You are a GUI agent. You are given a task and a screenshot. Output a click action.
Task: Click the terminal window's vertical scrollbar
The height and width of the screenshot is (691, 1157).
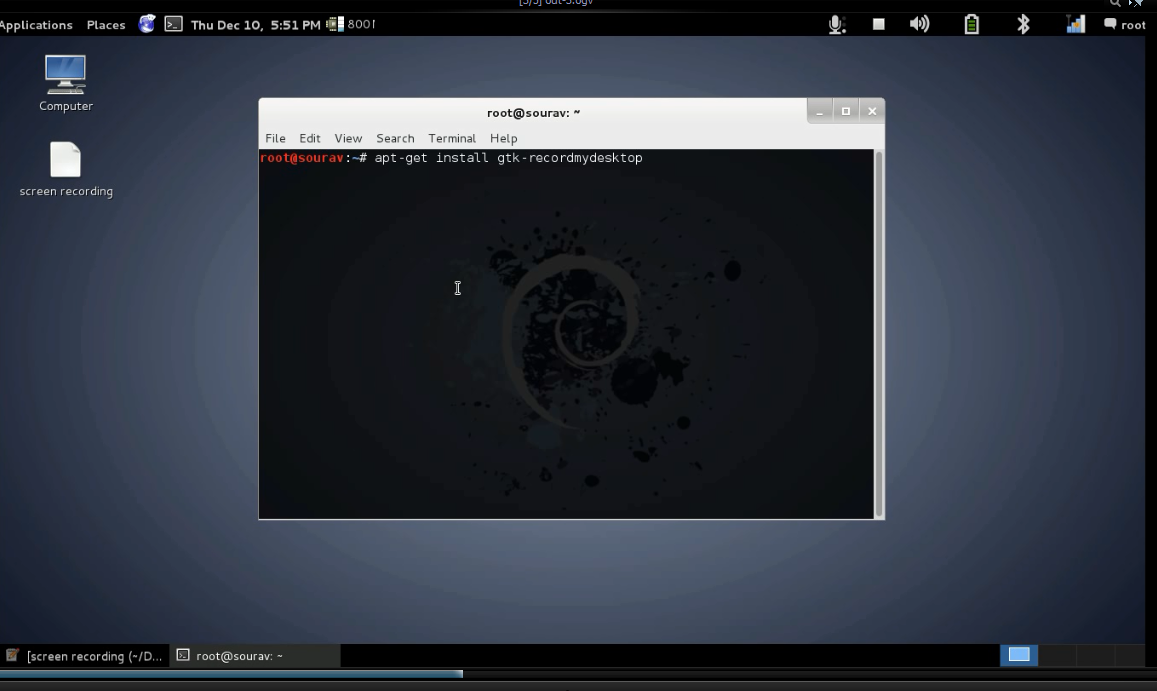(877, 330)
